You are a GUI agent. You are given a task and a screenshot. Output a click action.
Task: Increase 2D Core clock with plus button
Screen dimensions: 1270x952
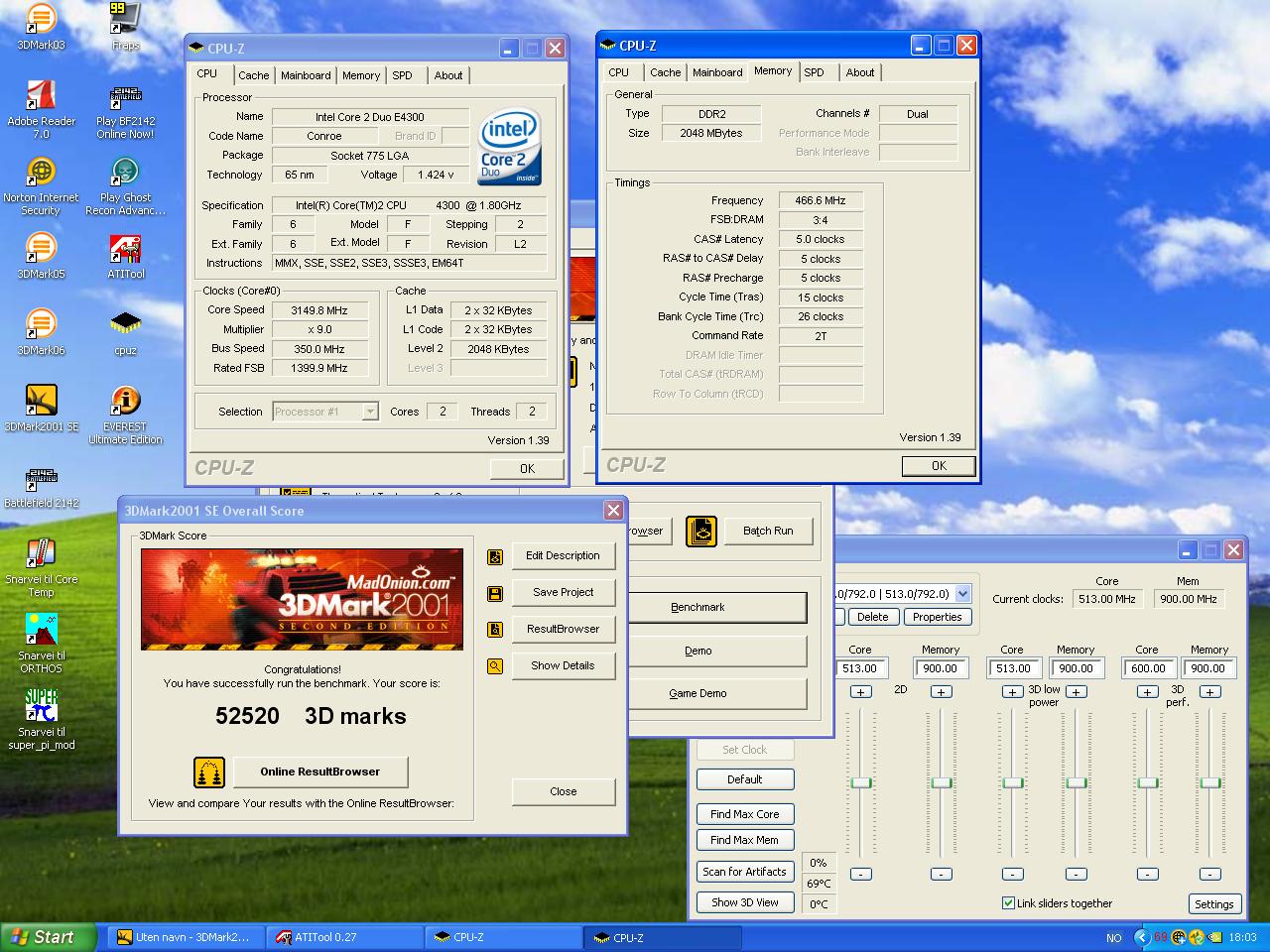tap(860, 692)
